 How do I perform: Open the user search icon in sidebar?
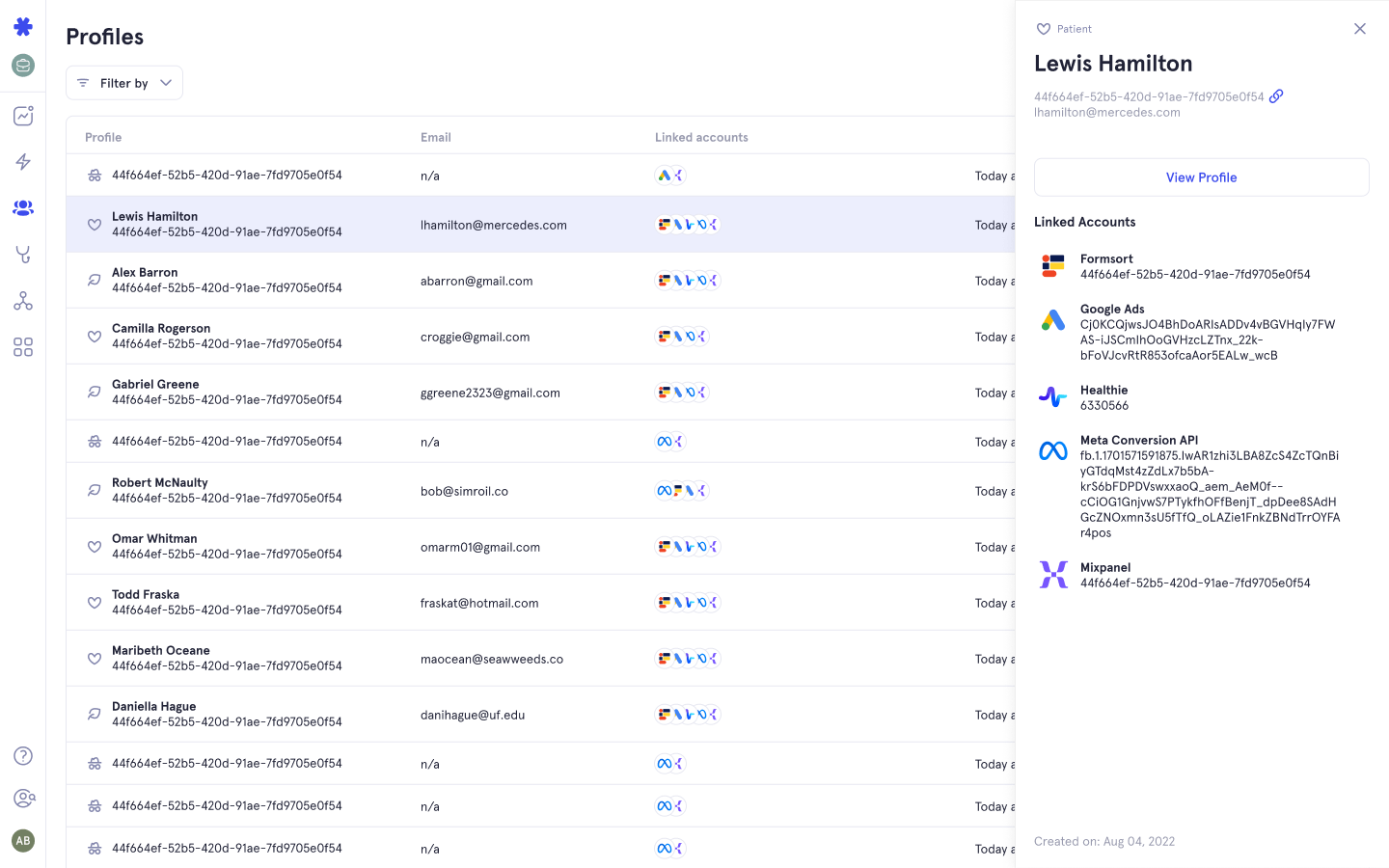point(23,799)
